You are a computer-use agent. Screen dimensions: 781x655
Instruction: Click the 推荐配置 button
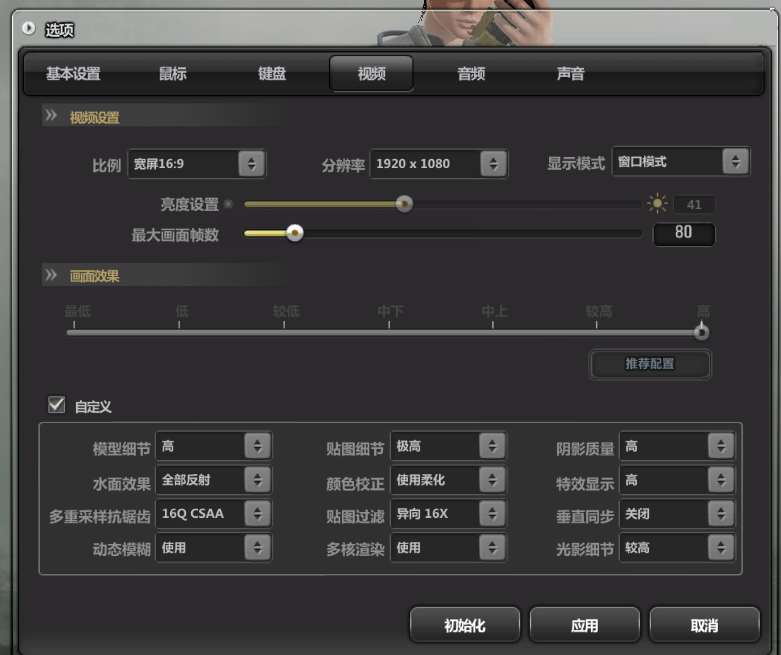point(650,364)
